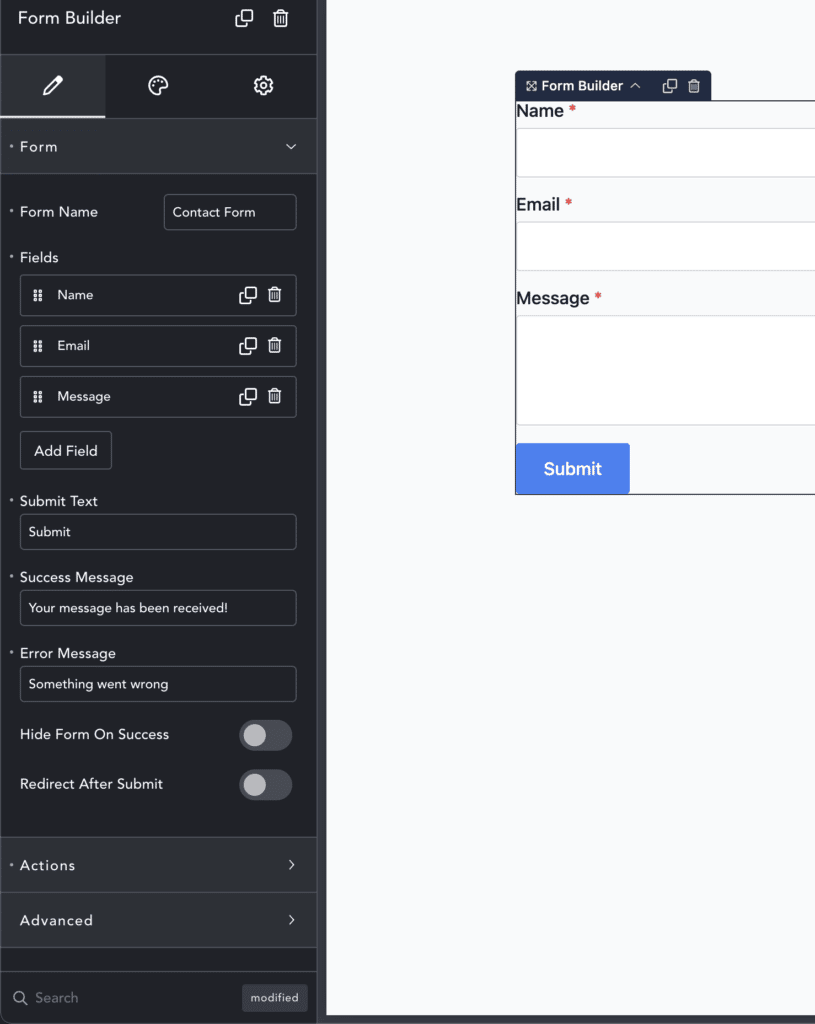The image size is (815, 1024).
Task: Toggle Hide Form On Success
Action: [x=266, y=735]
